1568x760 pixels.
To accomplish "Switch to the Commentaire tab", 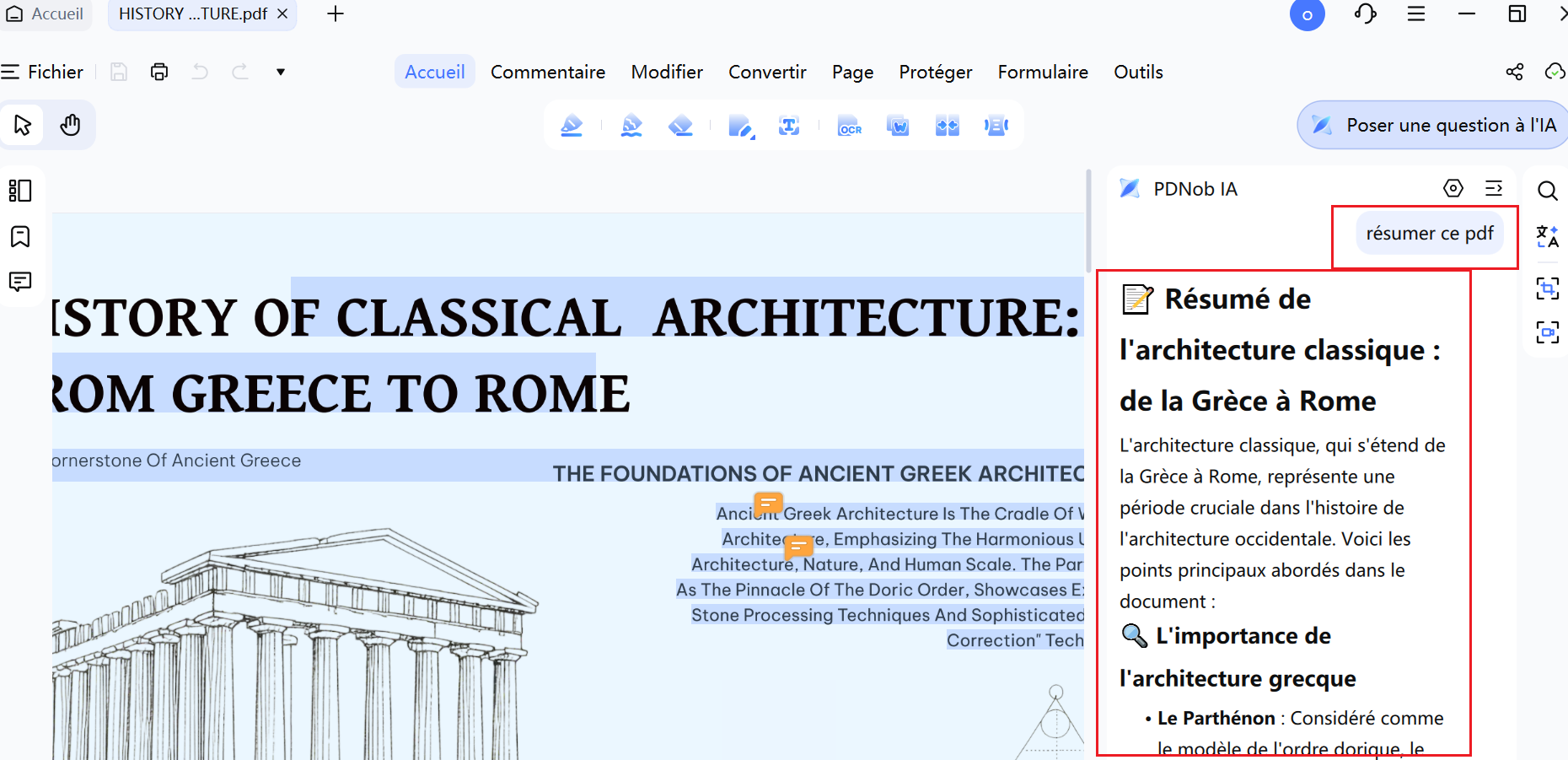I will pyautogui.click(x=548, y=72).
